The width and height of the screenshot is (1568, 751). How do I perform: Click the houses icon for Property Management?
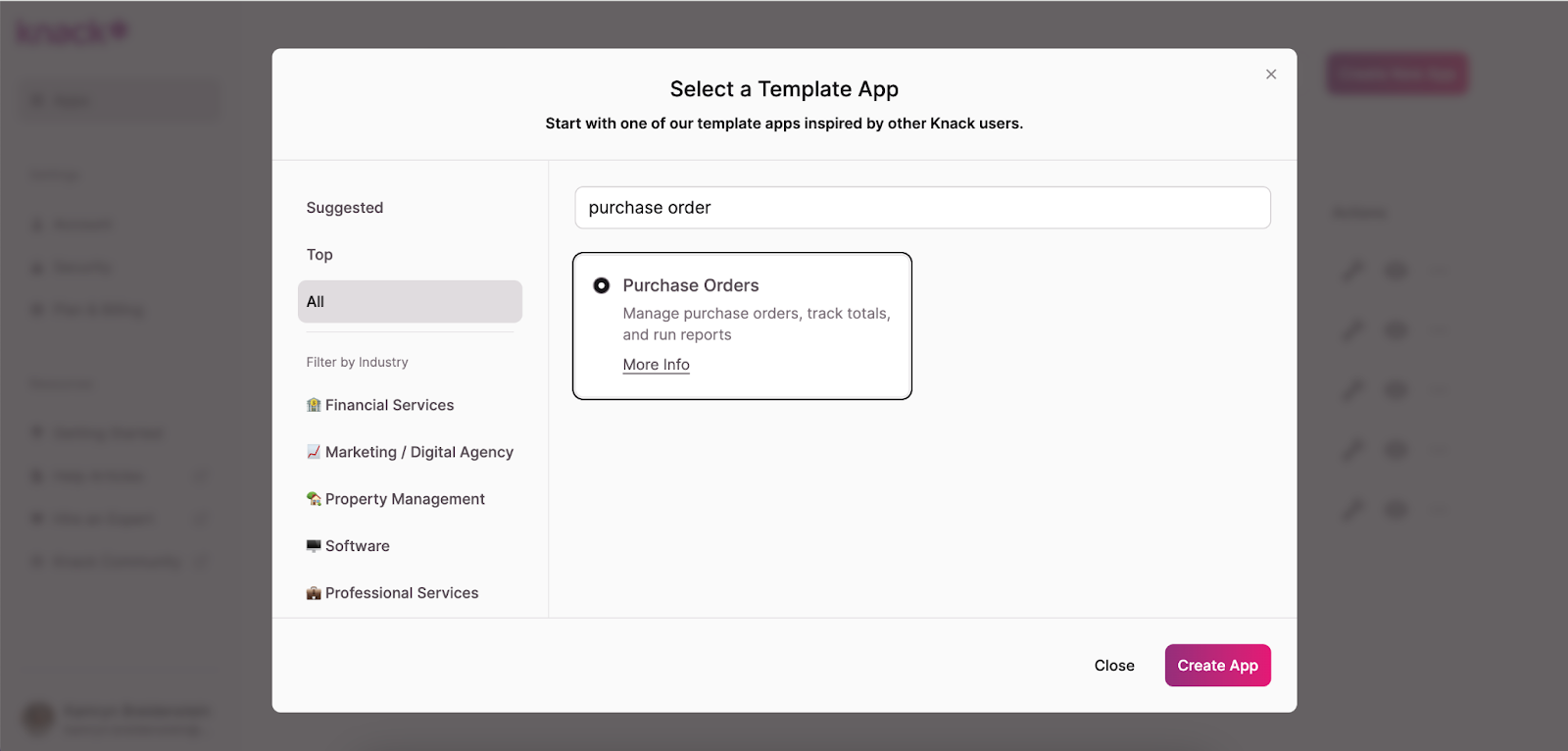314,499
